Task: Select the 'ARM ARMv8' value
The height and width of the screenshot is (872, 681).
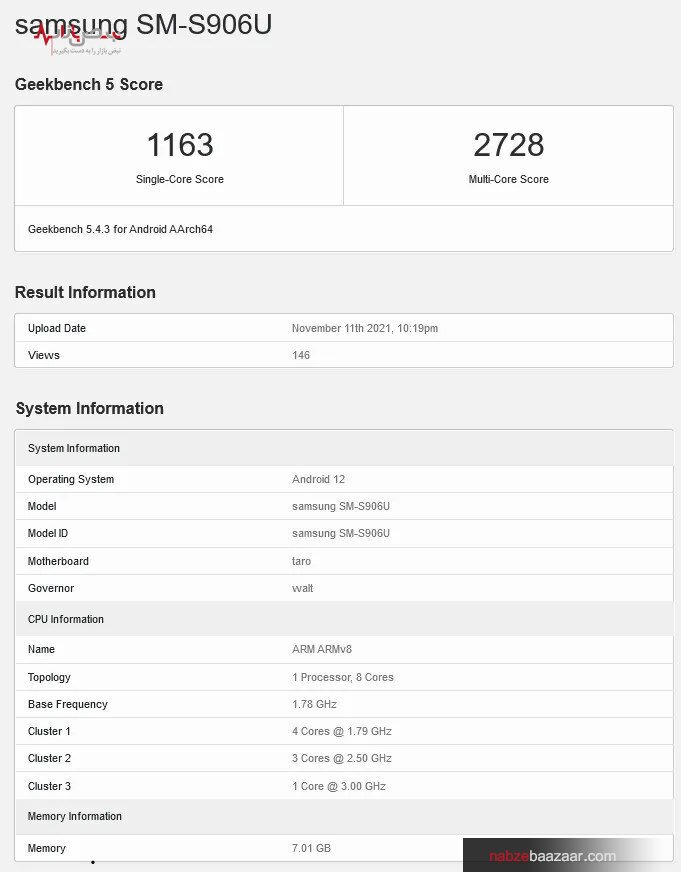Action: (322, 649)
